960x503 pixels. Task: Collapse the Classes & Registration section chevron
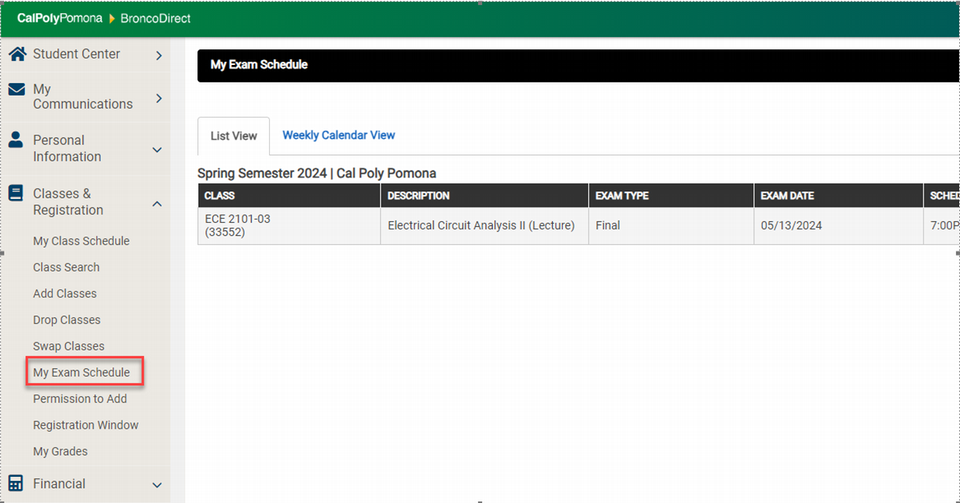click(157, 203)
